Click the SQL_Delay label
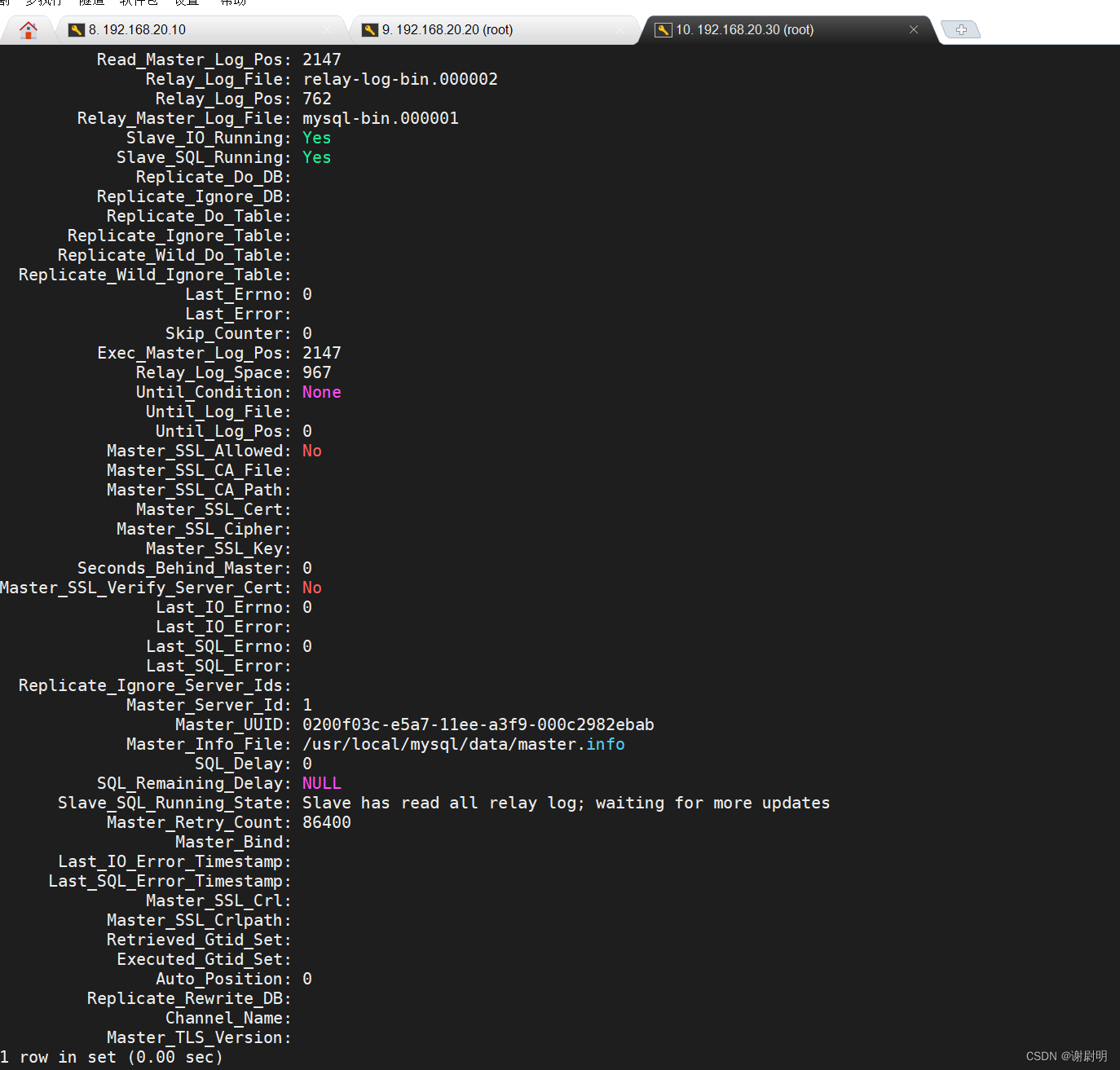The image size is (1120, 1070). click(243, 764)
